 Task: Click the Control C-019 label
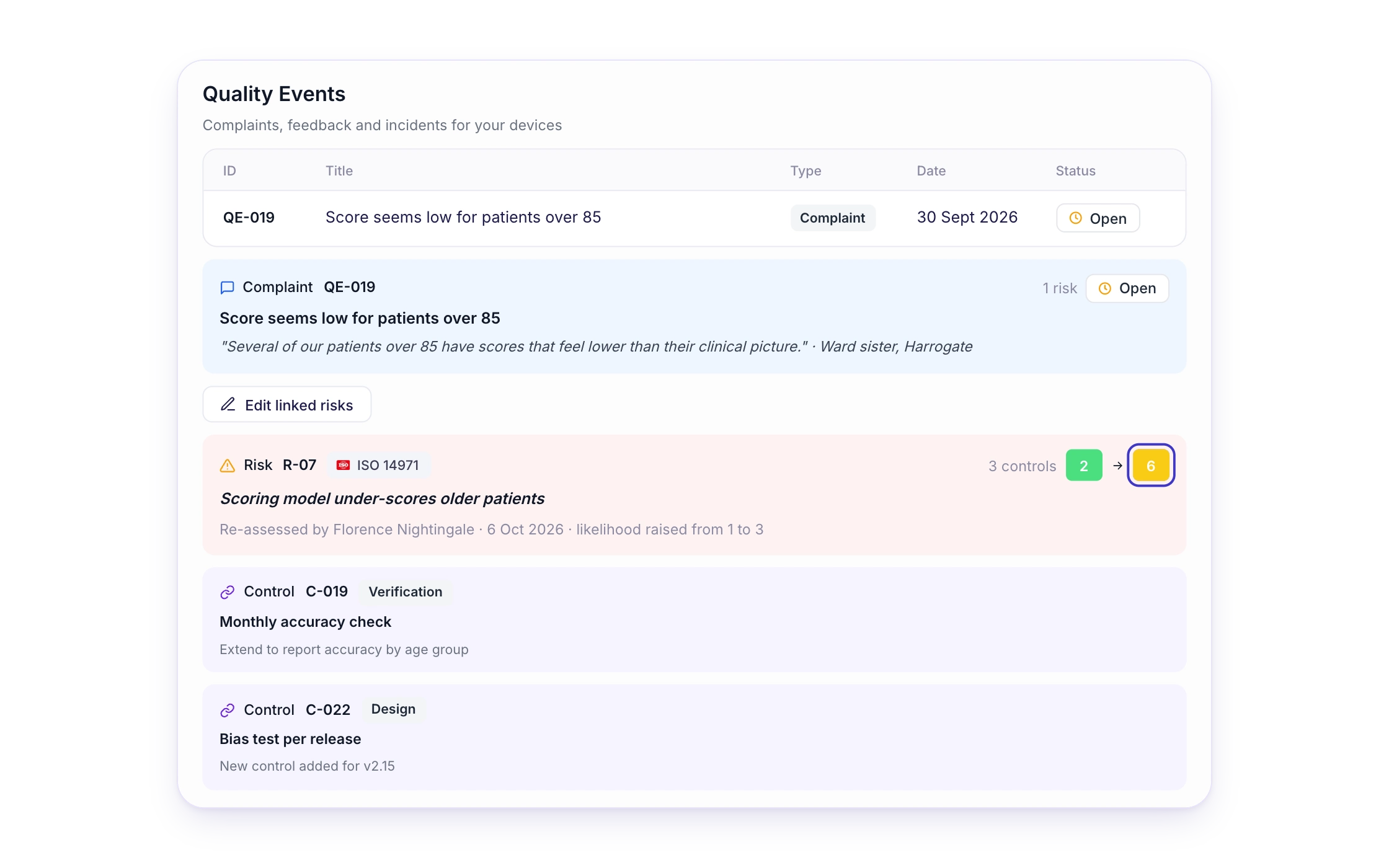296,591
